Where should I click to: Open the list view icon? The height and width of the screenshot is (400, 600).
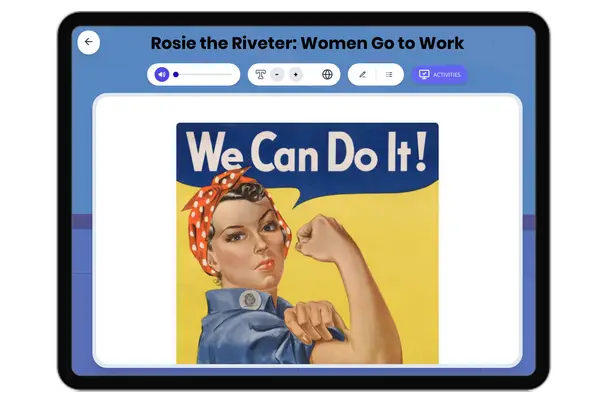point(389,74)
